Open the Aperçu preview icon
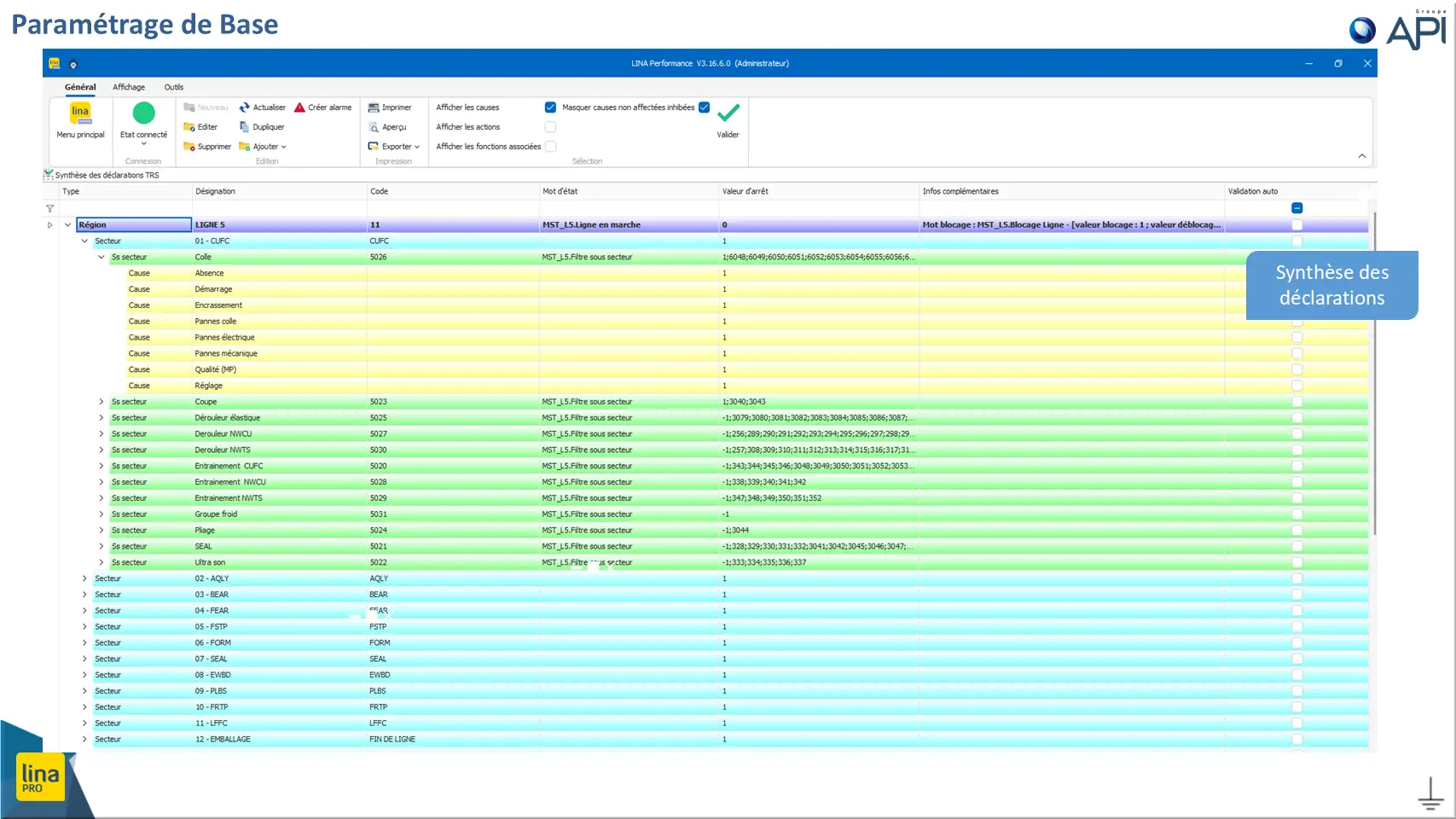The image size is (1456, 819). click(374, 127)
